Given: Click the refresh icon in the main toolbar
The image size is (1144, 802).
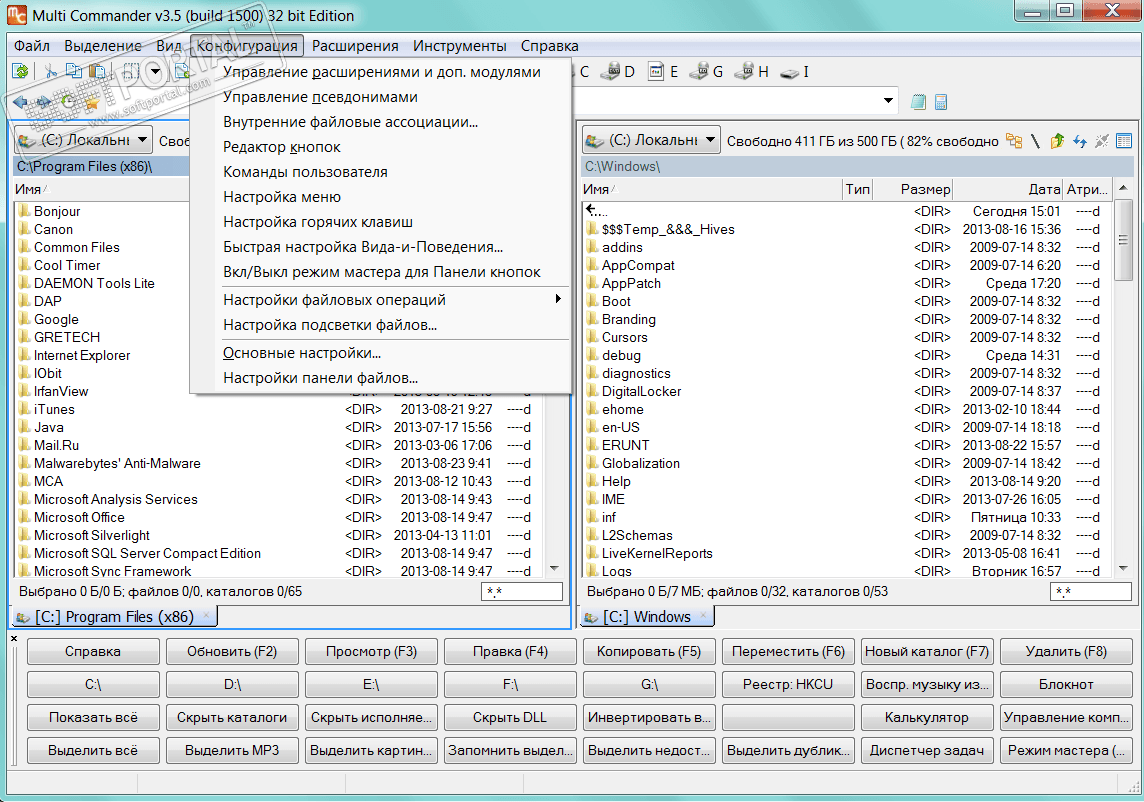Looking at the screenshot, I should pos(21,71).
